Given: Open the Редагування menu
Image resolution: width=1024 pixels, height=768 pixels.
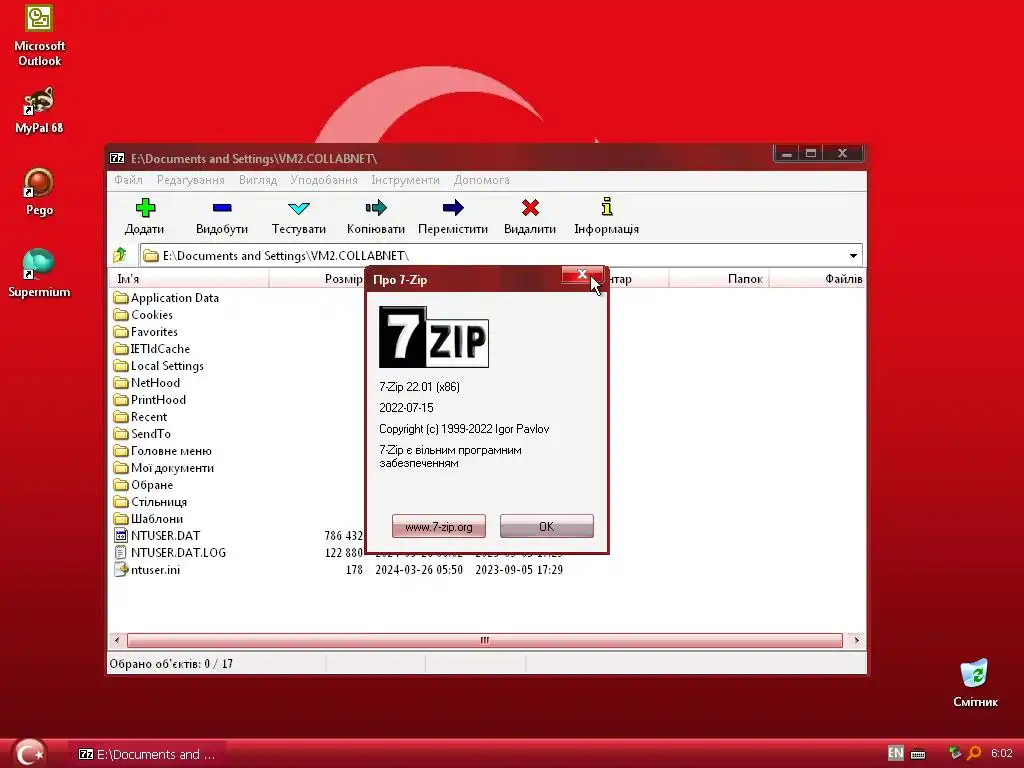Looking at the screenshot, I should [190, 180].
